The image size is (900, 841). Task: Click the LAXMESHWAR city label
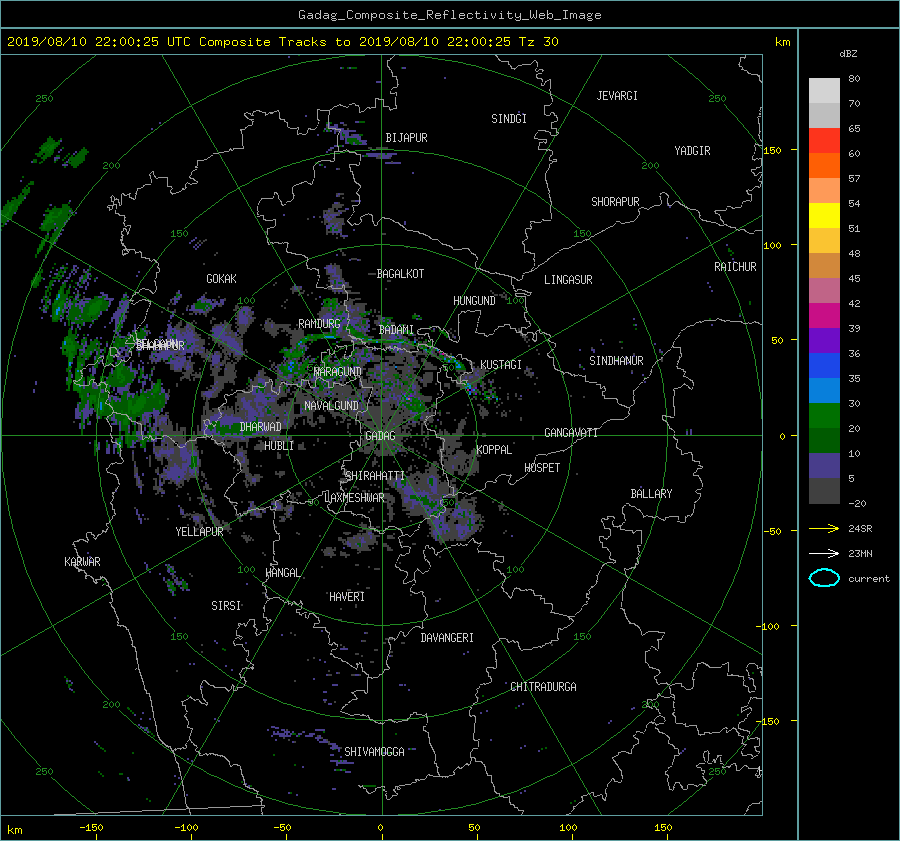354,498
